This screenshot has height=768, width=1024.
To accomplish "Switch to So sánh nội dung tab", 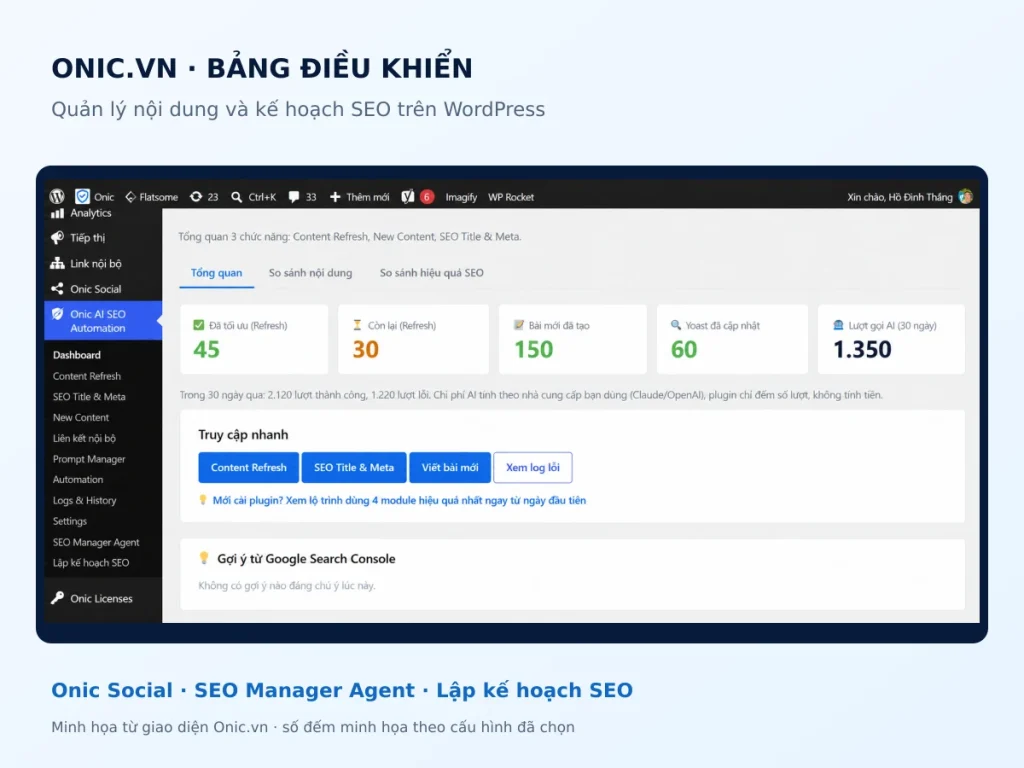I will pos(310,273).
